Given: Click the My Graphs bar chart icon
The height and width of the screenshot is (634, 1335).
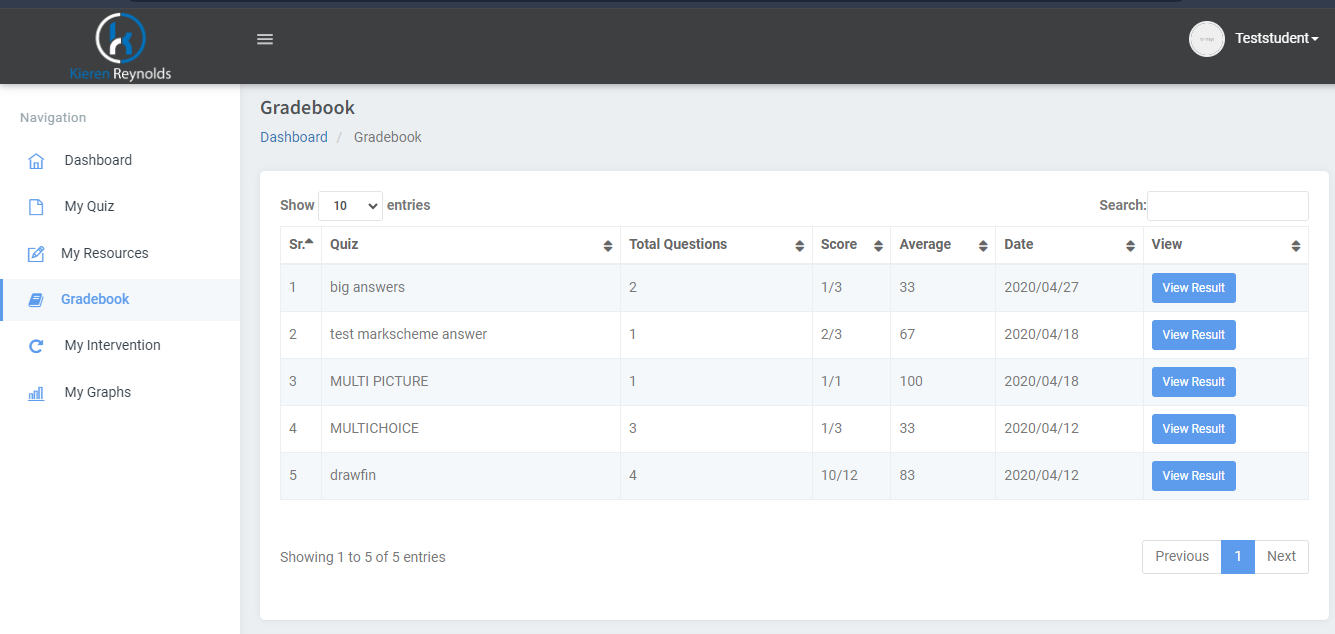Looking at the screenshot, I should click(x=36, y=393).
